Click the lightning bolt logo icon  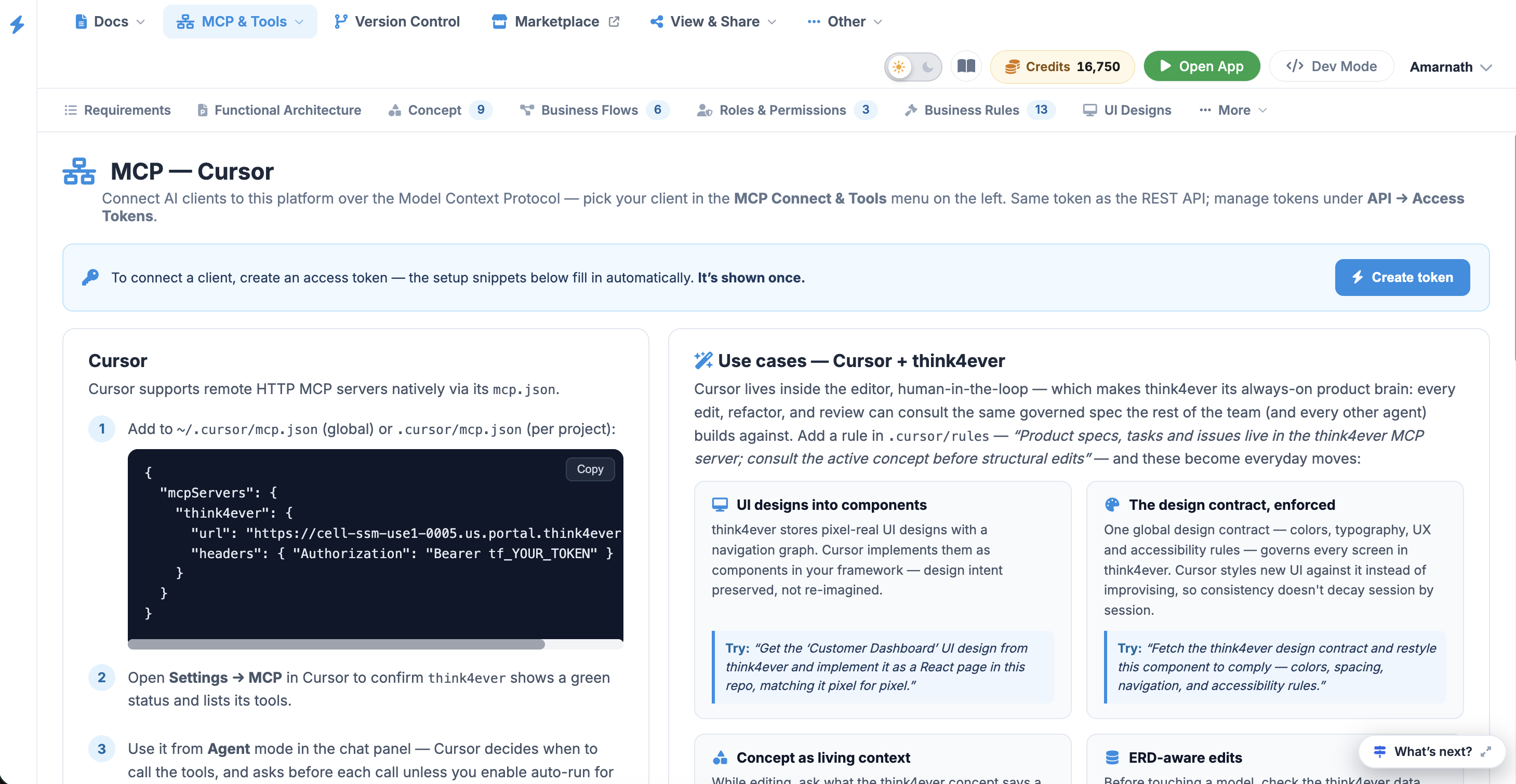point(18,24)
